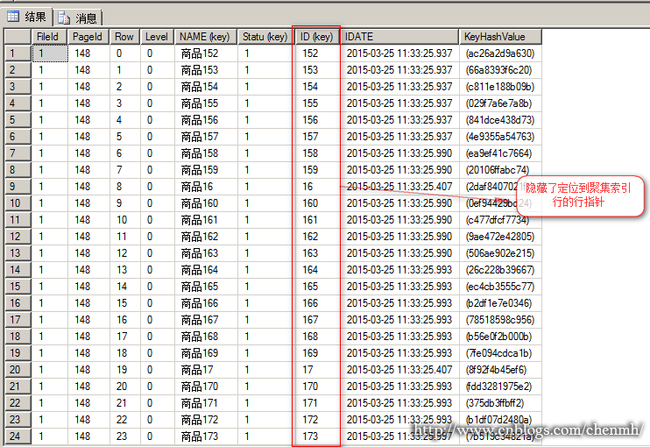Select row header number 5
The image size is (650, 447).
point(18,120)
